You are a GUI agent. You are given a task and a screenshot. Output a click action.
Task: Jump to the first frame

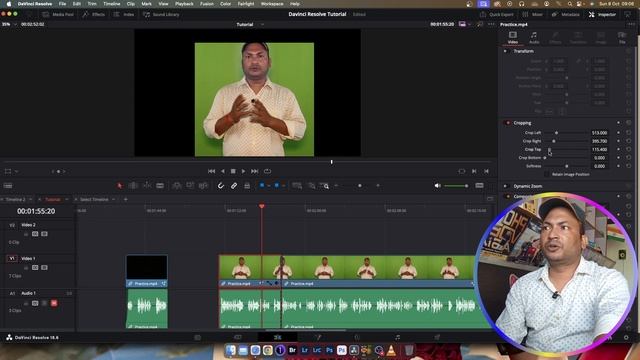(x=211, y=171)
